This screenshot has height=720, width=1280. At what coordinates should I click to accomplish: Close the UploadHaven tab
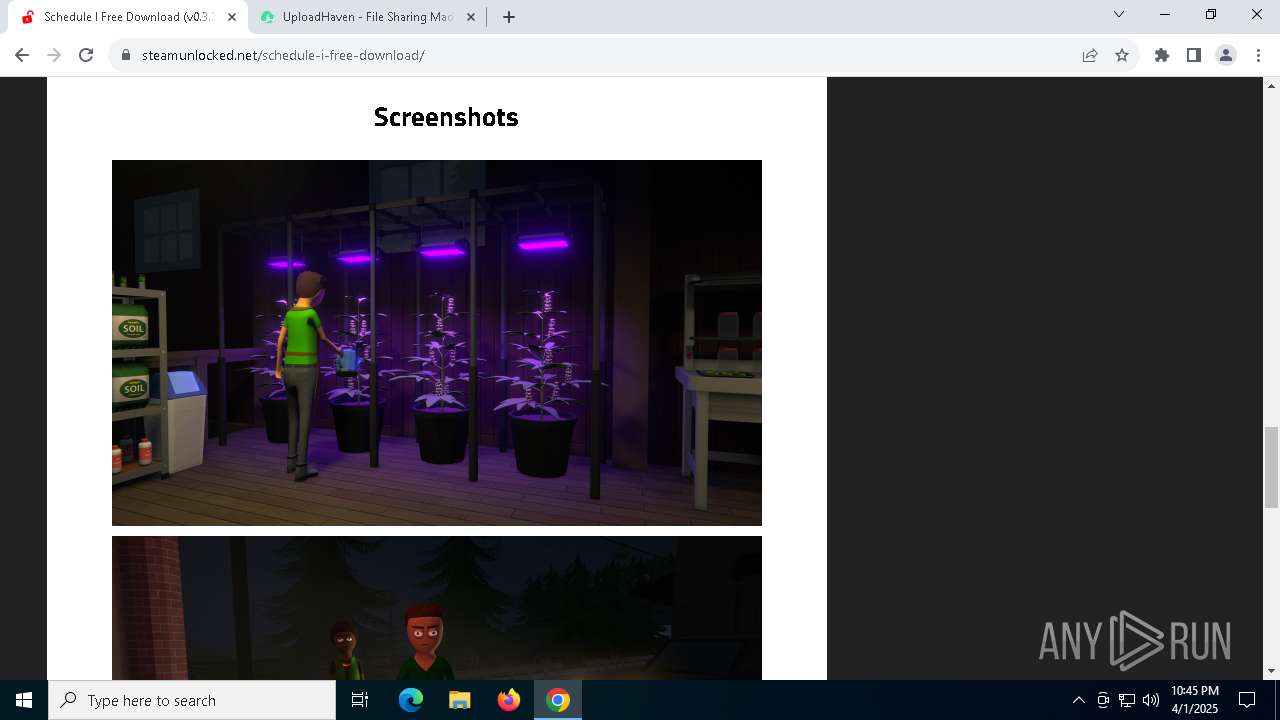[x=471, y=17]
